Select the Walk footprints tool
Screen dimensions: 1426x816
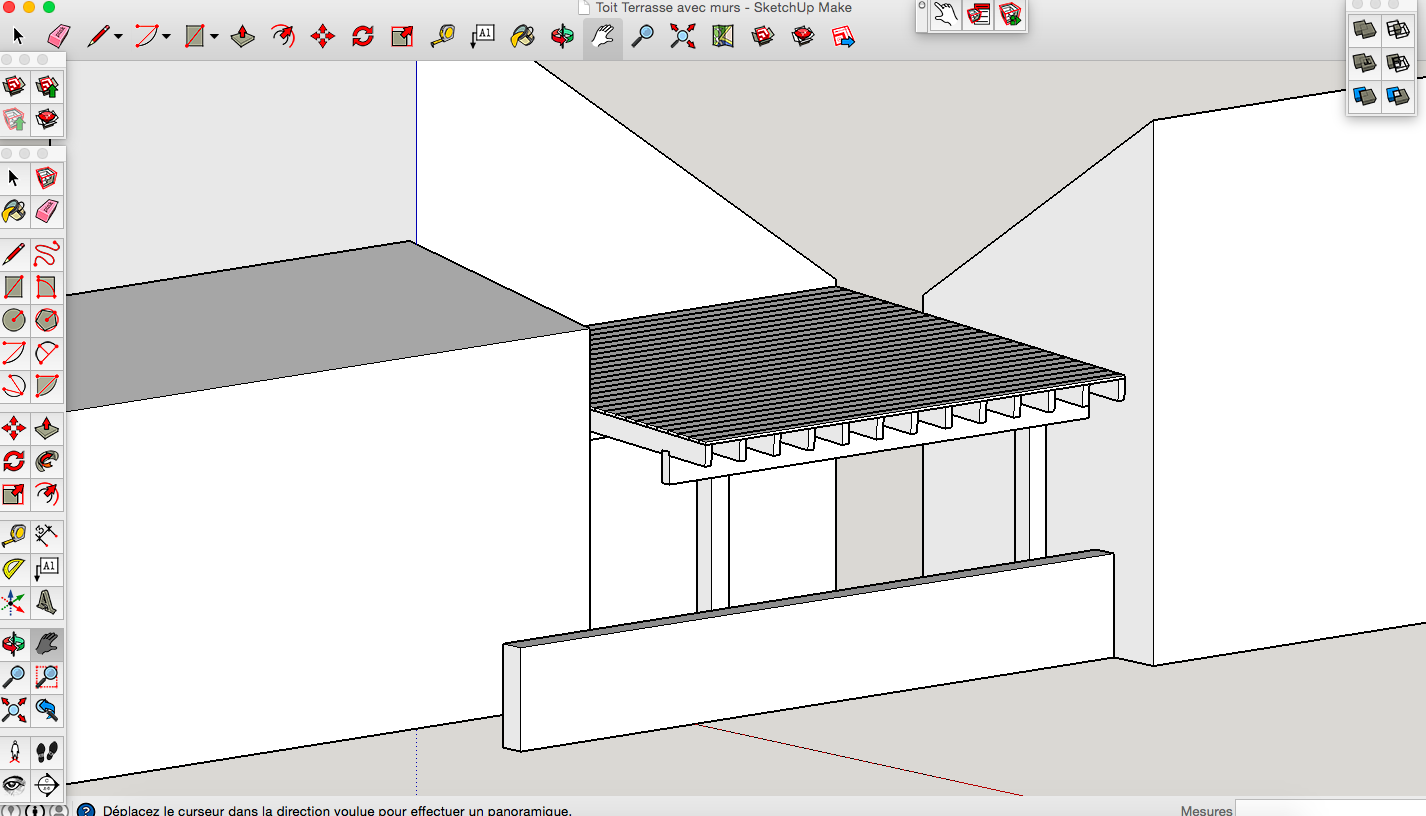tap(47, 751)
